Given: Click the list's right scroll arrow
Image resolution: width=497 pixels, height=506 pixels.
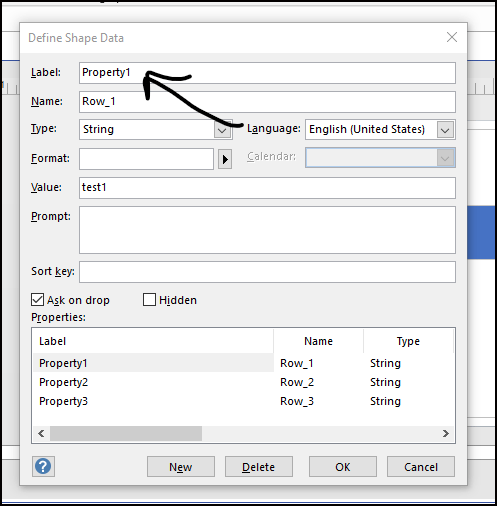Looking at the screenshot, I should 446,433.
